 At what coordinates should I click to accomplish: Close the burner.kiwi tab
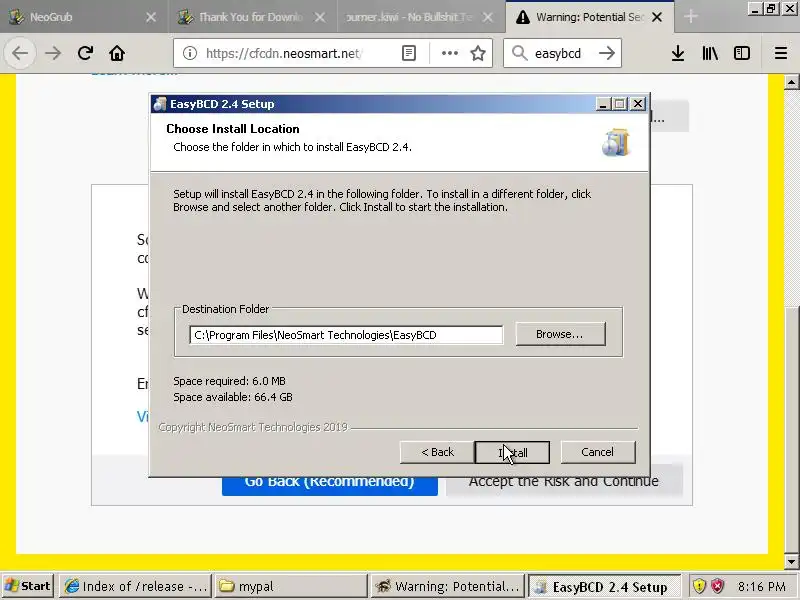coord(488,17)
